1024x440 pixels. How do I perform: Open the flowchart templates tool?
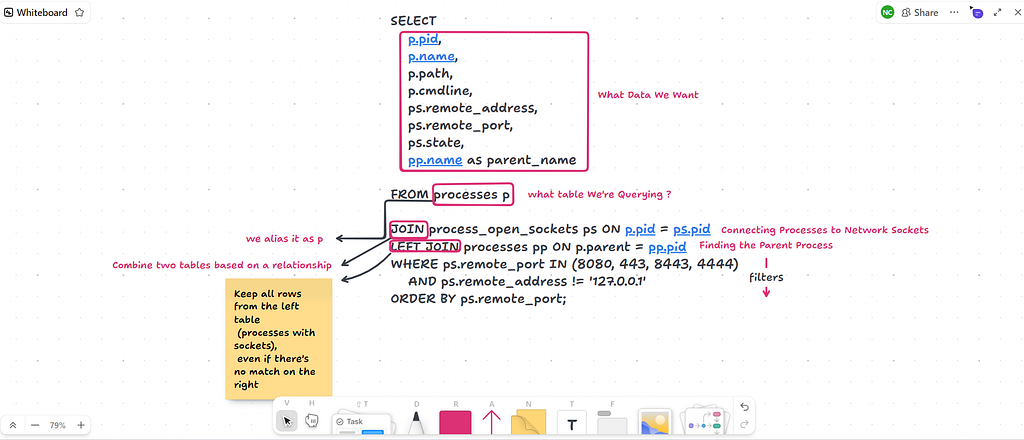coord(704,422)
